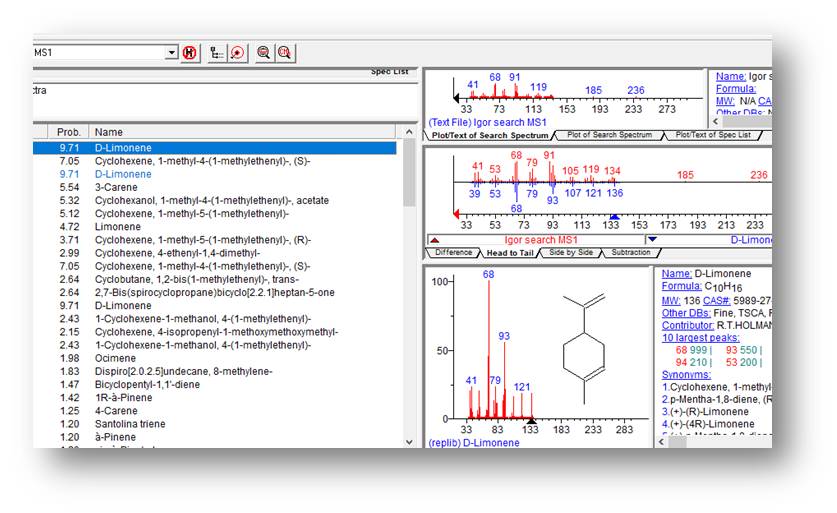837x513 pixels.
Task: Select 2,7-Bis(spirocyclopropane)bicyclo[2.2.1]heptan-5-one row
Action: 215,293
